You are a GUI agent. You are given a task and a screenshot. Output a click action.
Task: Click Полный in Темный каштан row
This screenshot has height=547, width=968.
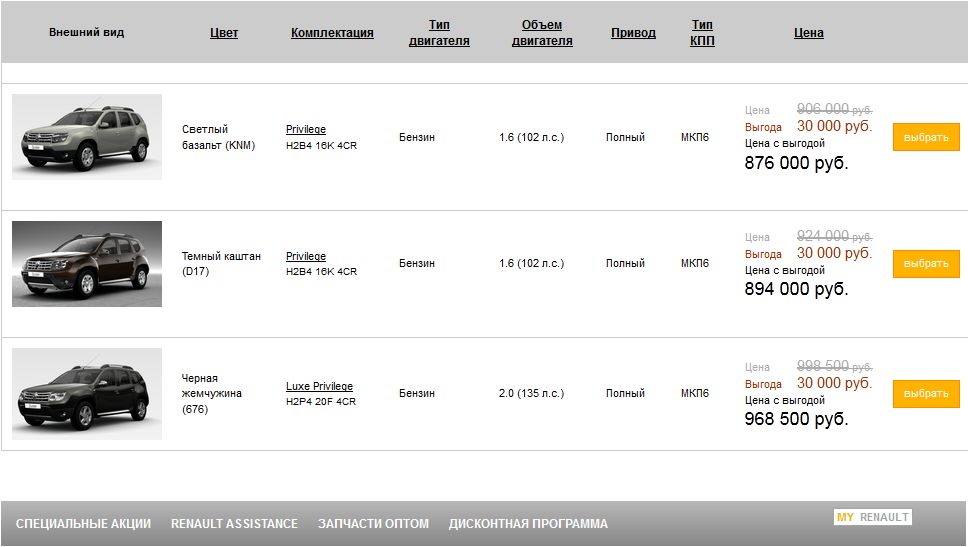[625, 264]
